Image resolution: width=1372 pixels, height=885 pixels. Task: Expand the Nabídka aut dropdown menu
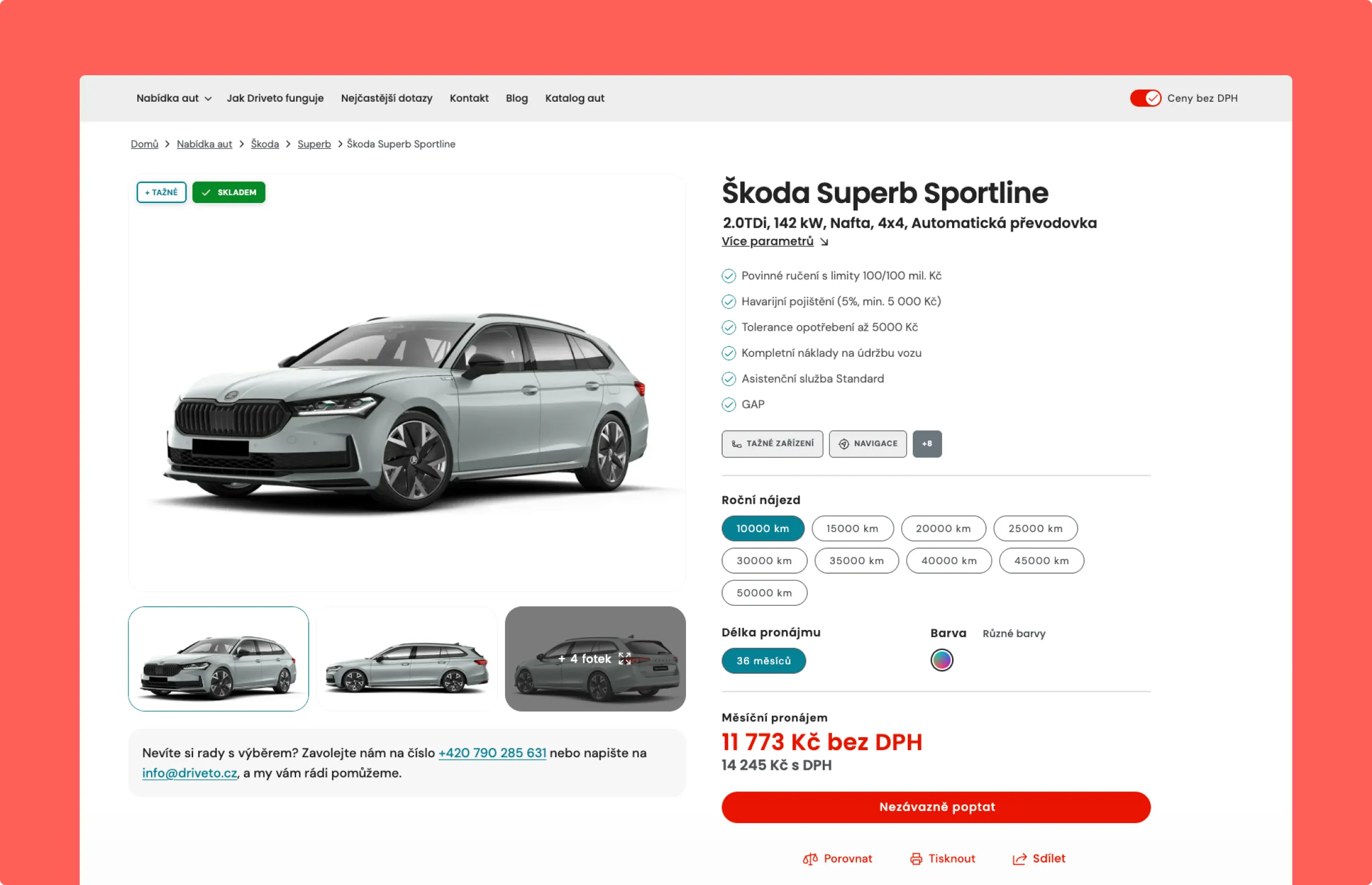(174, 98)
